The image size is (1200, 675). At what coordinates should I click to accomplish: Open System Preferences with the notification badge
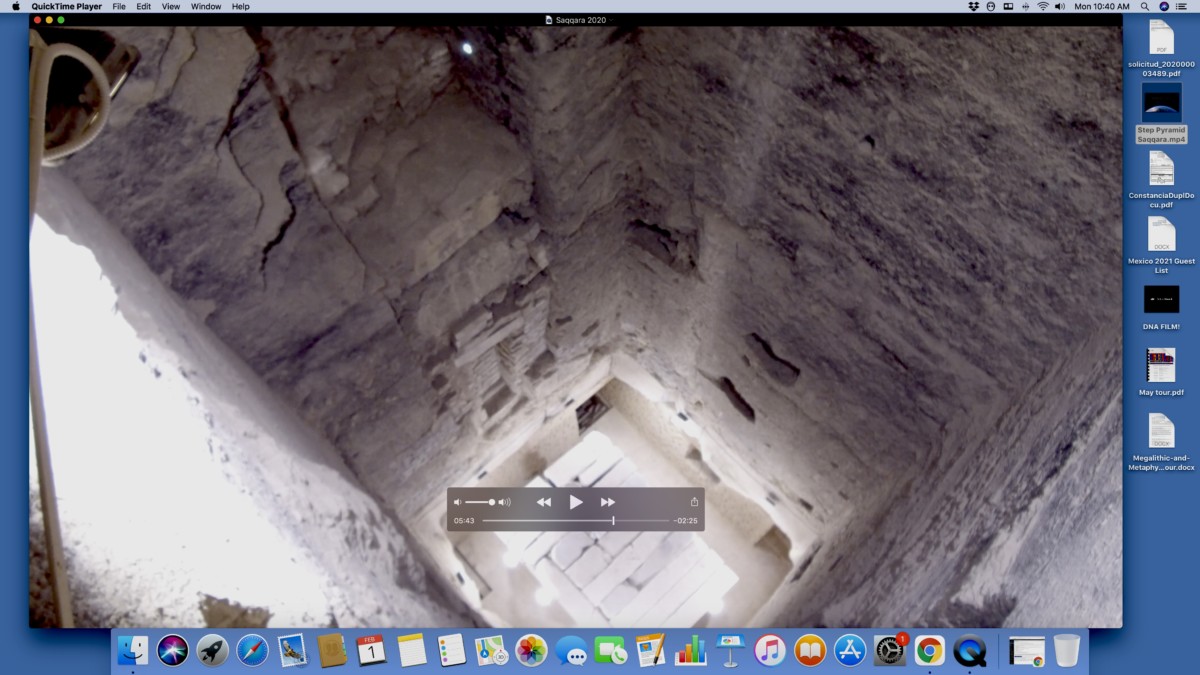click(x=888, y=650)
